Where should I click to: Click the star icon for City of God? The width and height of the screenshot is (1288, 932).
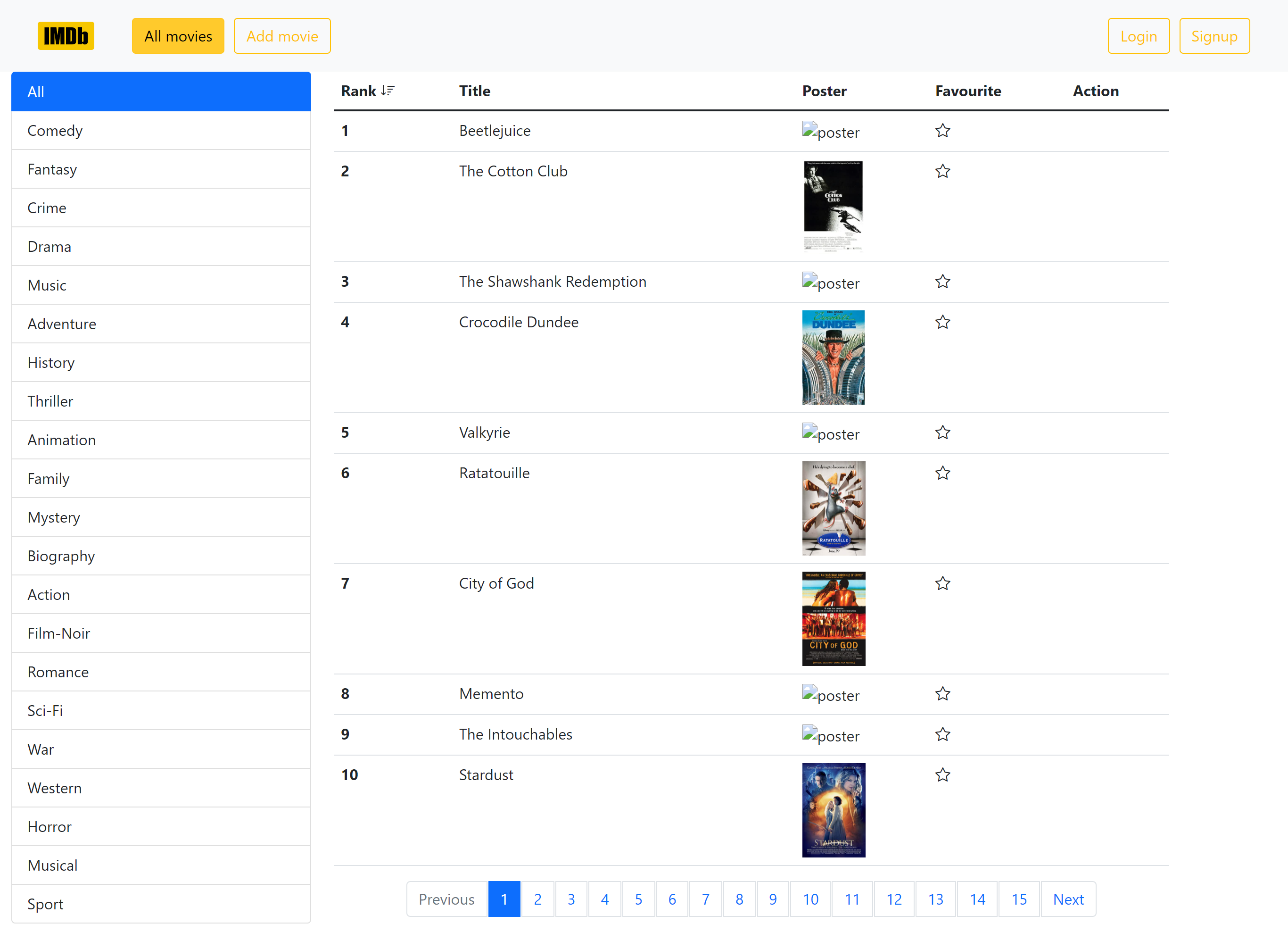pos(942,583)
